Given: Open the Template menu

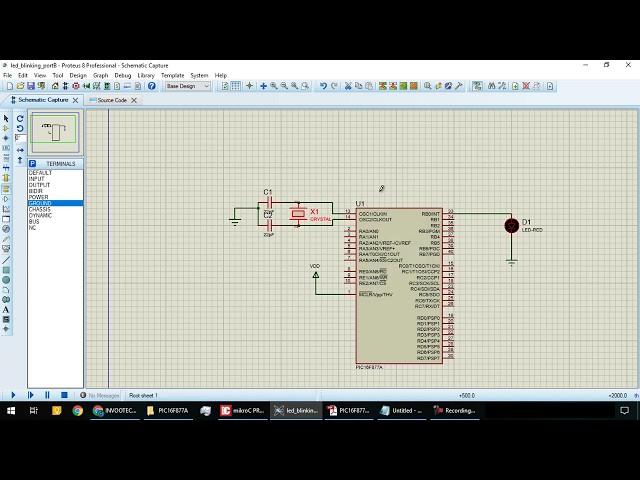Looking at the screenshot, I should (173, 76).
